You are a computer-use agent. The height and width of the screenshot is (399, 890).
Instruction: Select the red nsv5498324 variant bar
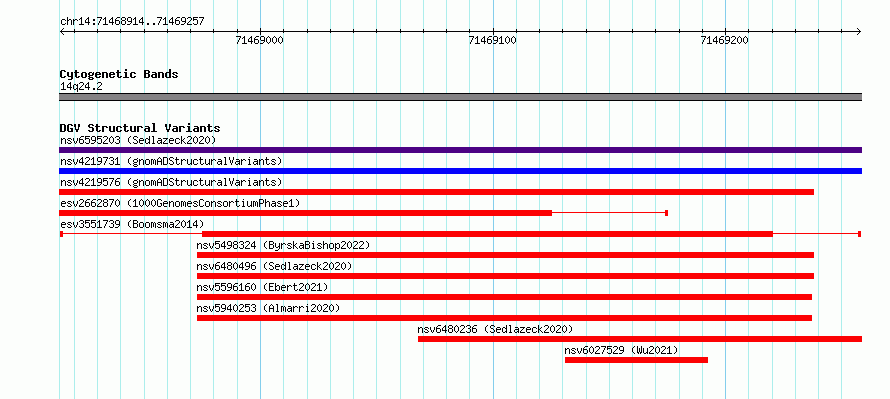click(x=505, y=255)
